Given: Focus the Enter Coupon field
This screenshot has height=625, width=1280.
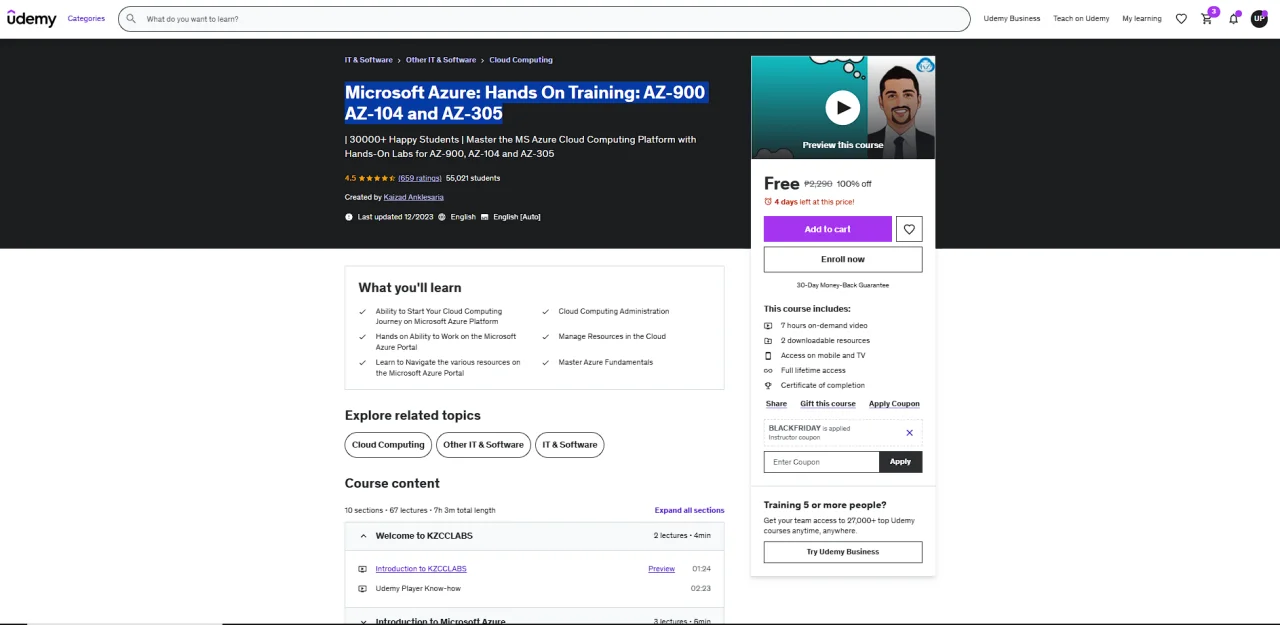Looking at the screenshot, I should (822, 462).
